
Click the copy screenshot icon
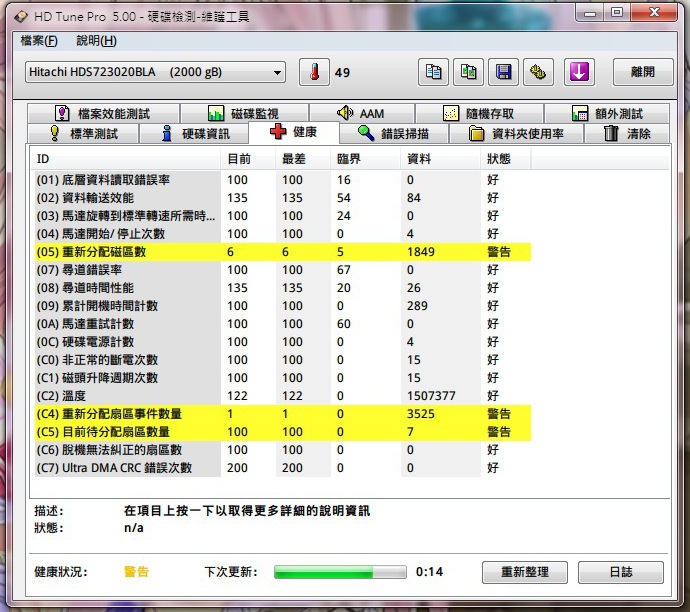pos(468,72)
